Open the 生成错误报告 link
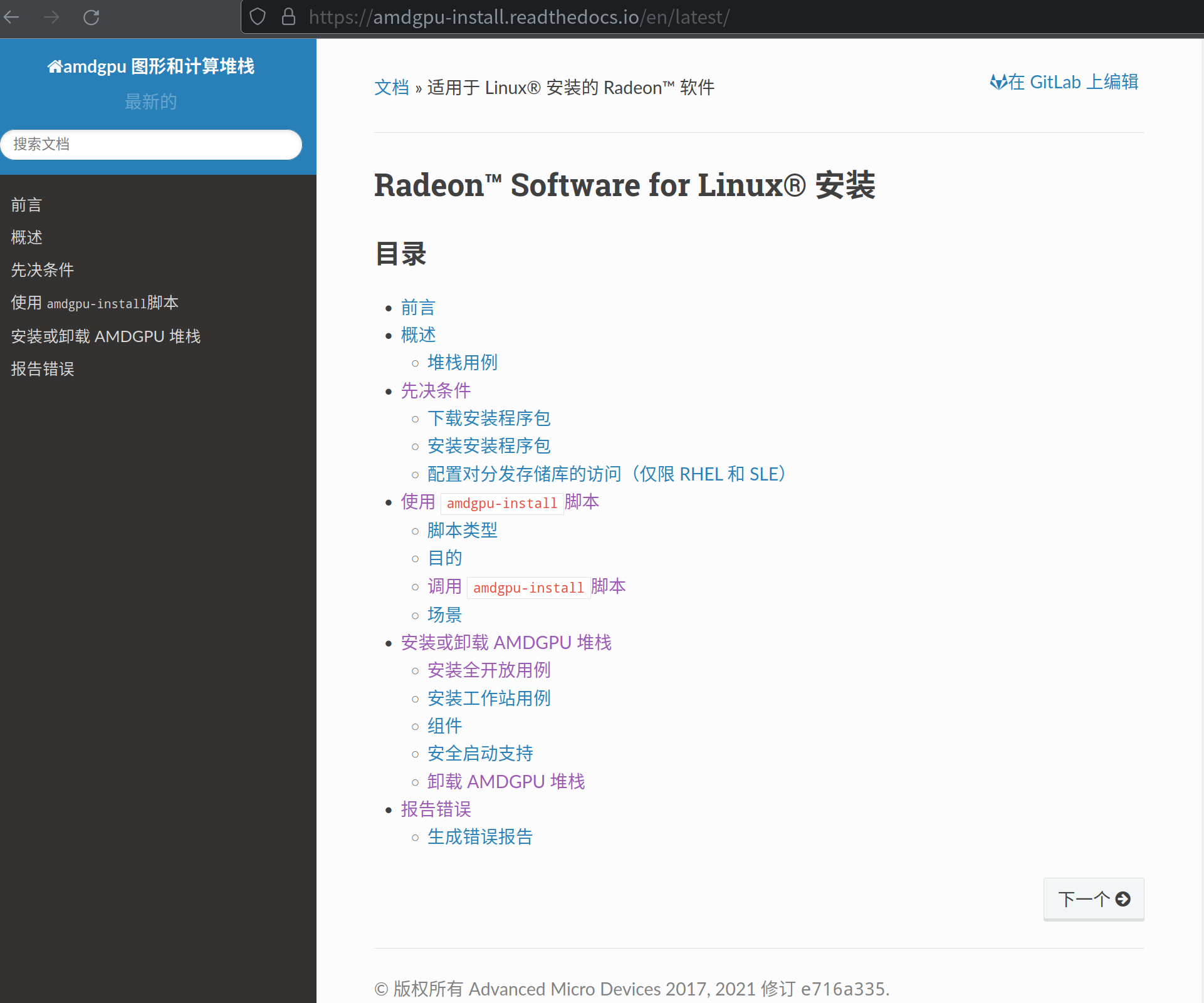 coord(479,837)
